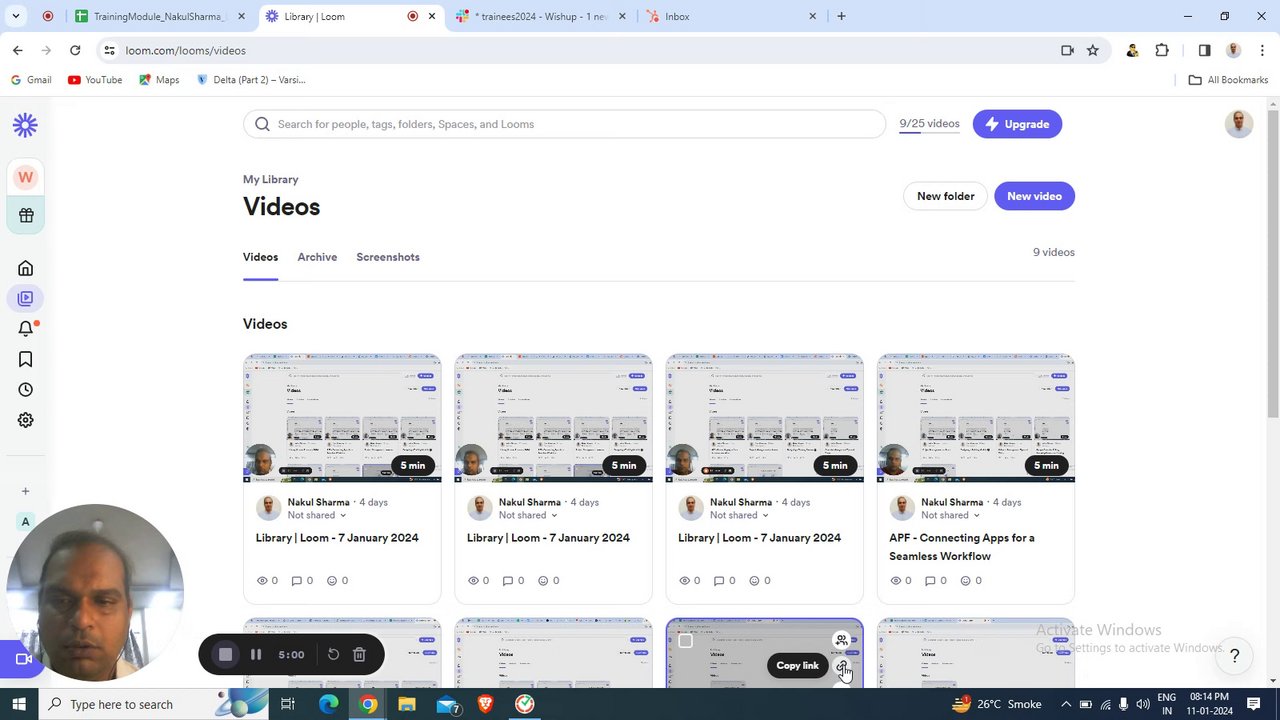Open the Library icon in the sidebar
This screenshot has height=720, width=1280.
[25, 298]
